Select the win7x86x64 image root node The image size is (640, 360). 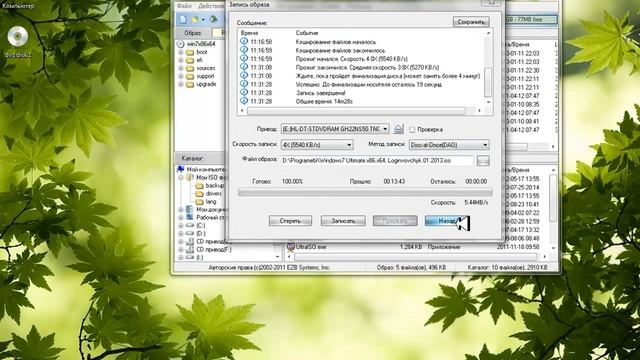201,44
